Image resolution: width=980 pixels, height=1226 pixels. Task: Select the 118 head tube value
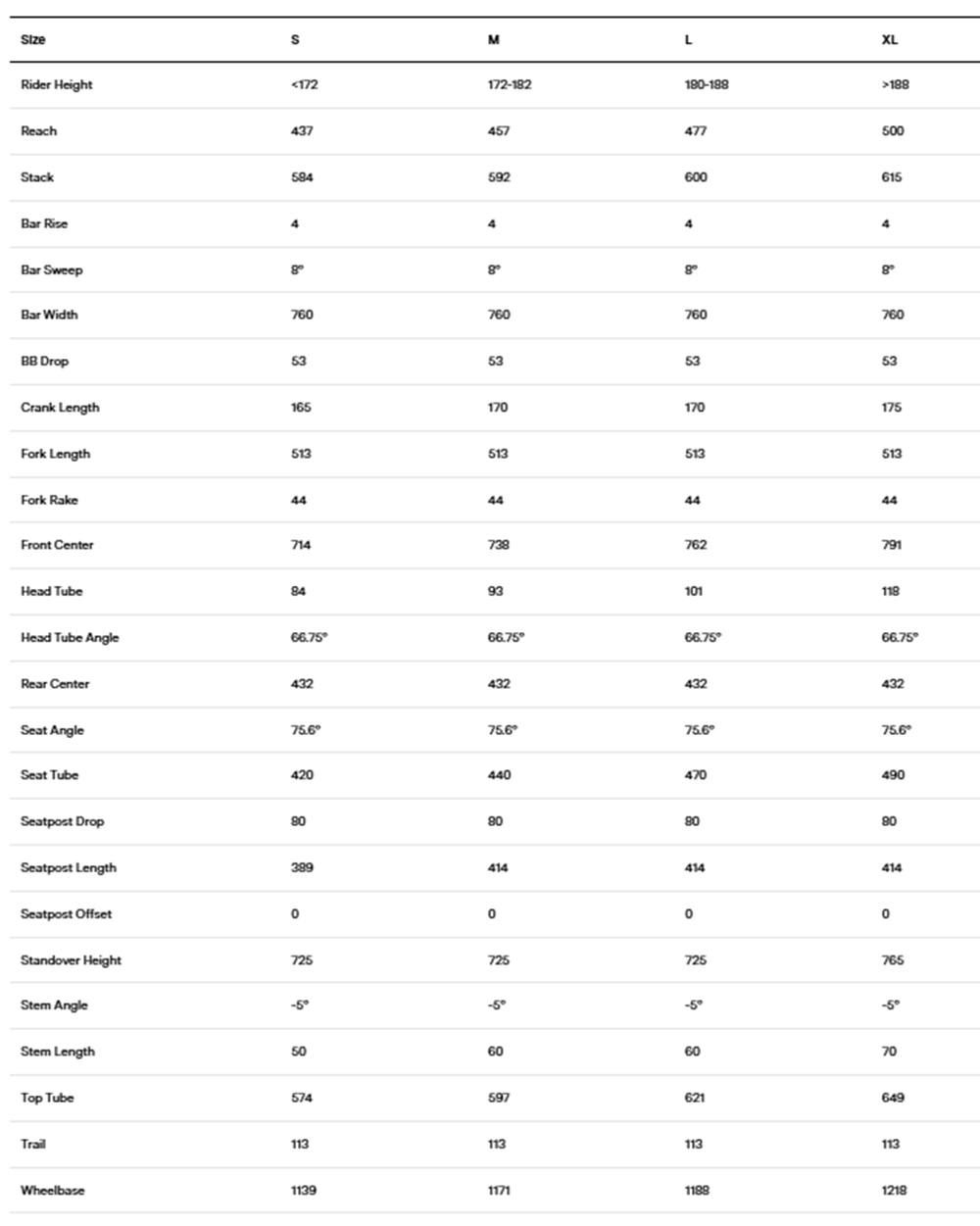coord(890,592)
